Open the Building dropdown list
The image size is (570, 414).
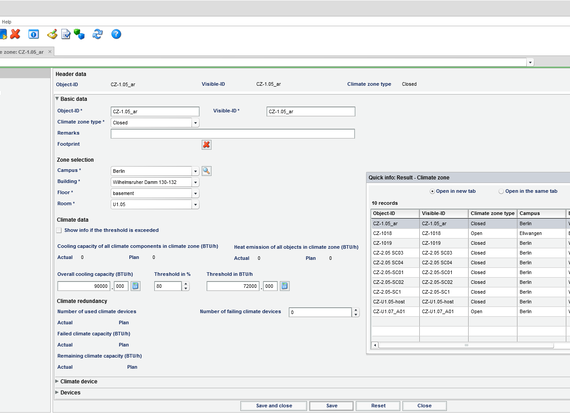click(196, 182)
